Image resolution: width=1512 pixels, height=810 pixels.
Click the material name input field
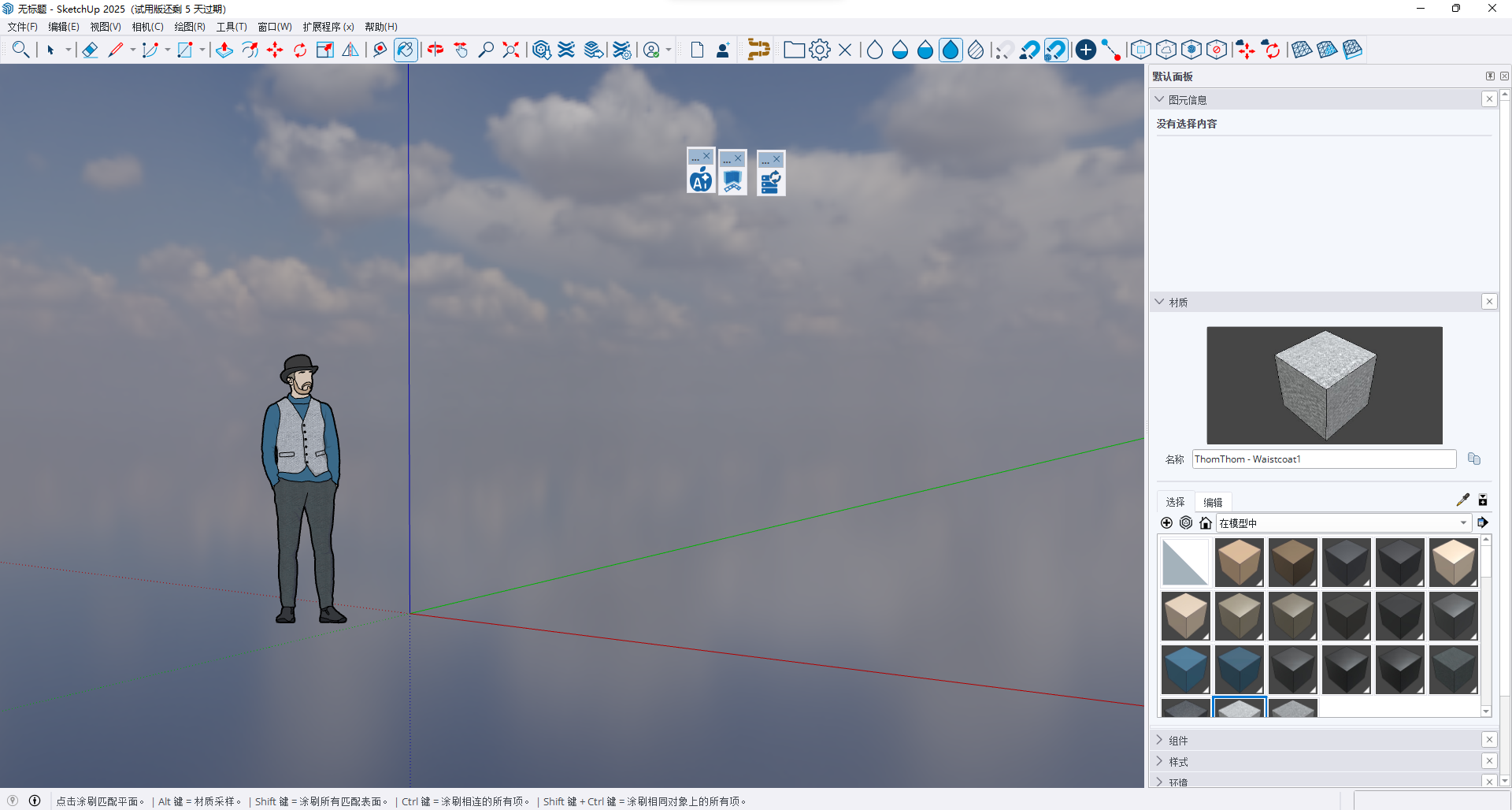tap(1323, 459)
